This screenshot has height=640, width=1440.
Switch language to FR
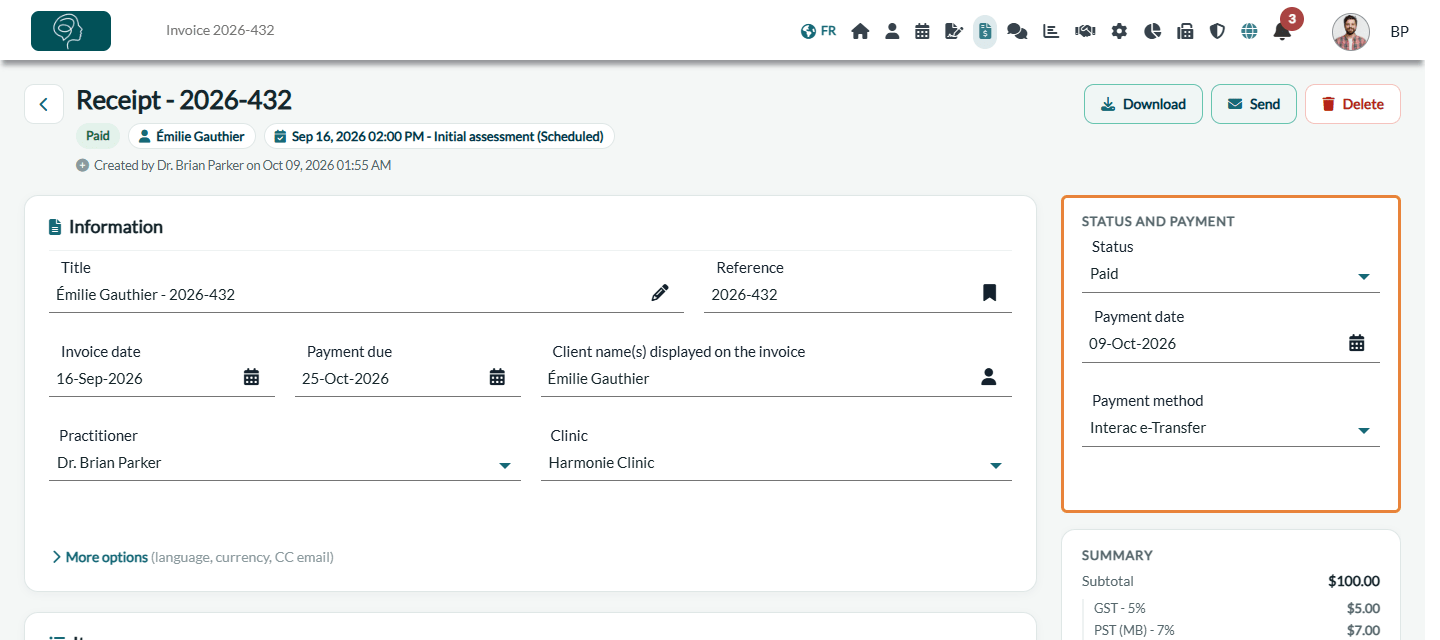tap(818, 31)
